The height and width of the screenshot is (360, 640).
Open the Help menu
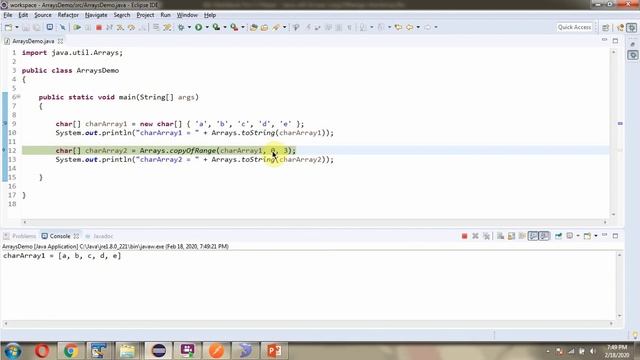pyautogui.click(x=210, y=15)
